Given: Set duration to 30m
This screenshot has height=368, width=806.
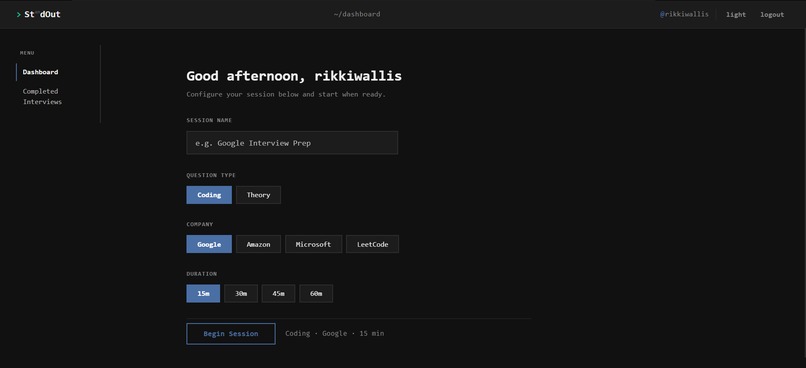Looking at the screenshot, I should 241,293.
